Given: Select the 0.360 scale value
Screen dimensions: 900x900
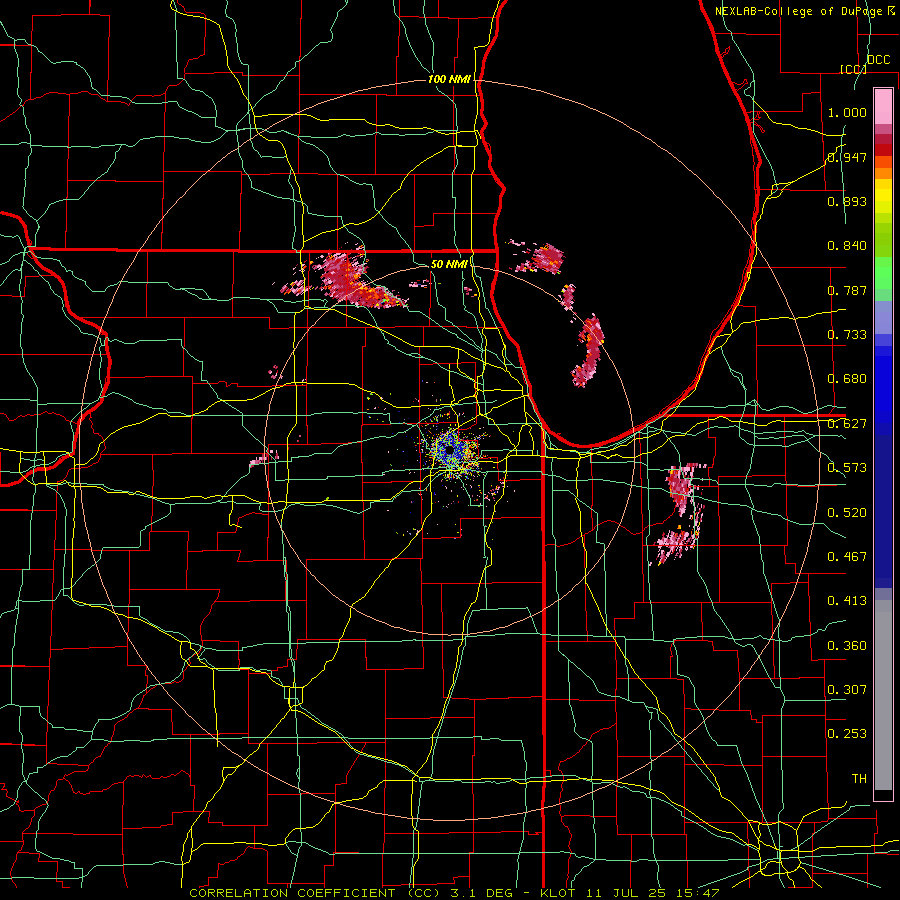Looking at the screenshot, I should (x=847, y=646).
